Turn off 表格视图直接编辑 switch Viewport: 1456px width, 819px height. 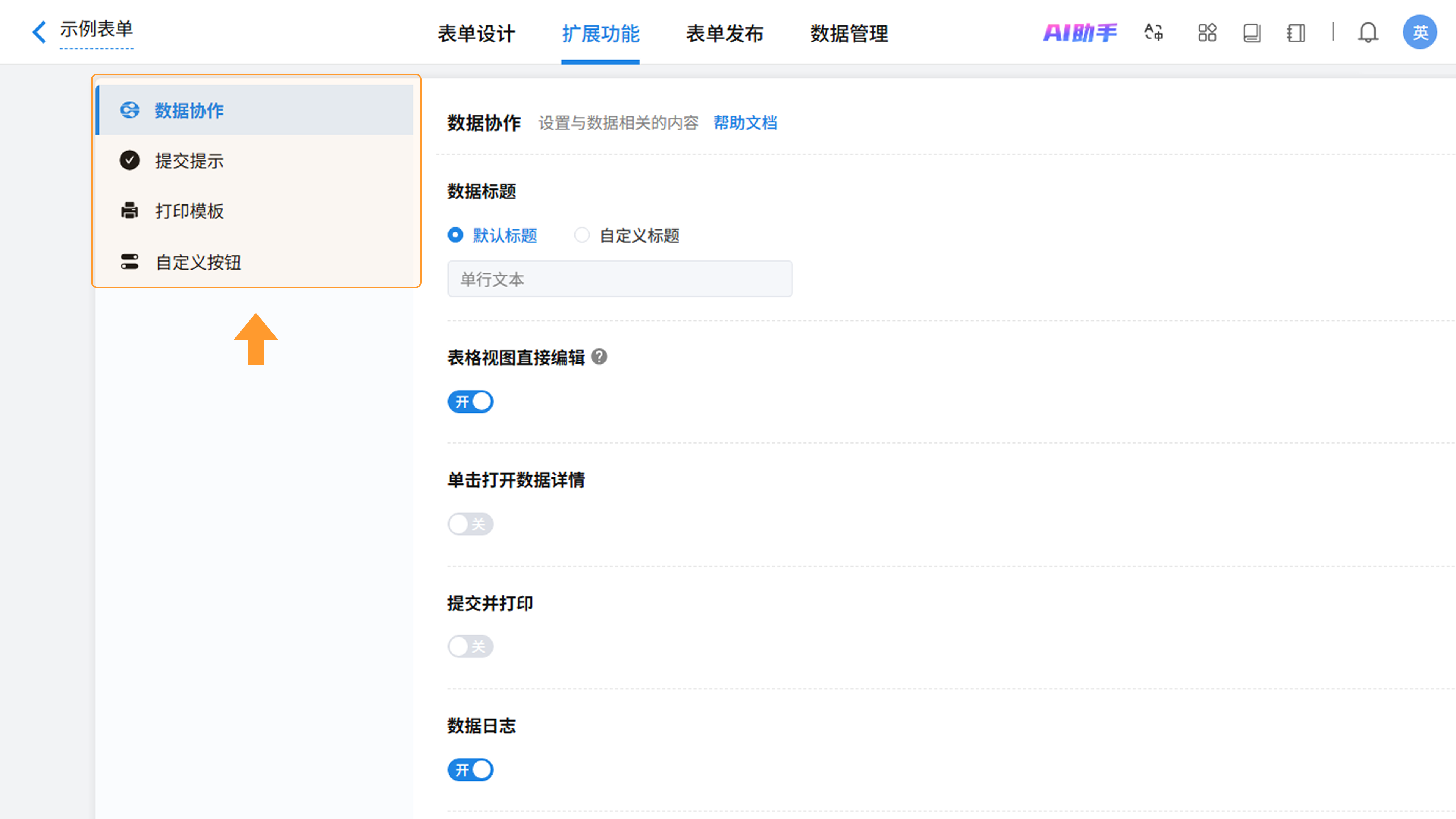(x=470, y=402)
